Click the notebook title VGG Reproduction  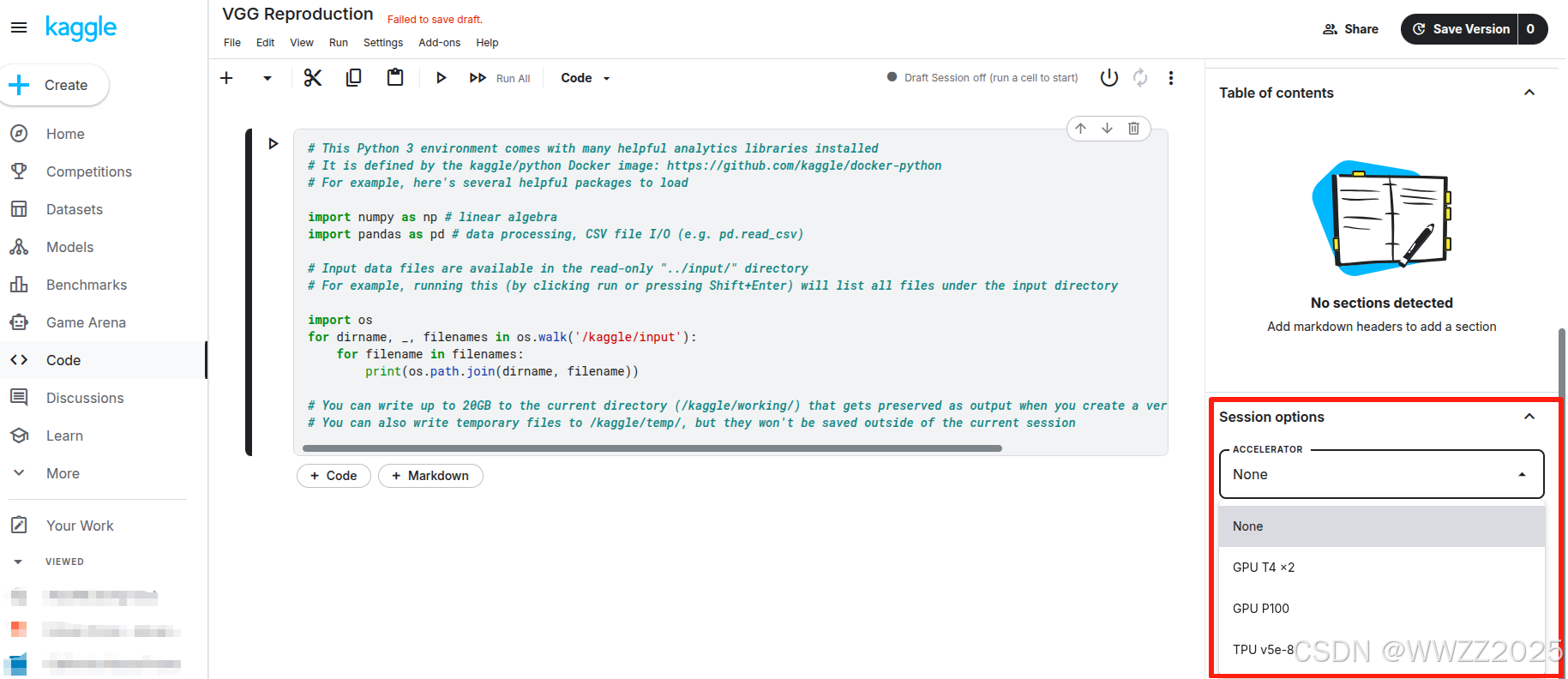tap(297, 15)
